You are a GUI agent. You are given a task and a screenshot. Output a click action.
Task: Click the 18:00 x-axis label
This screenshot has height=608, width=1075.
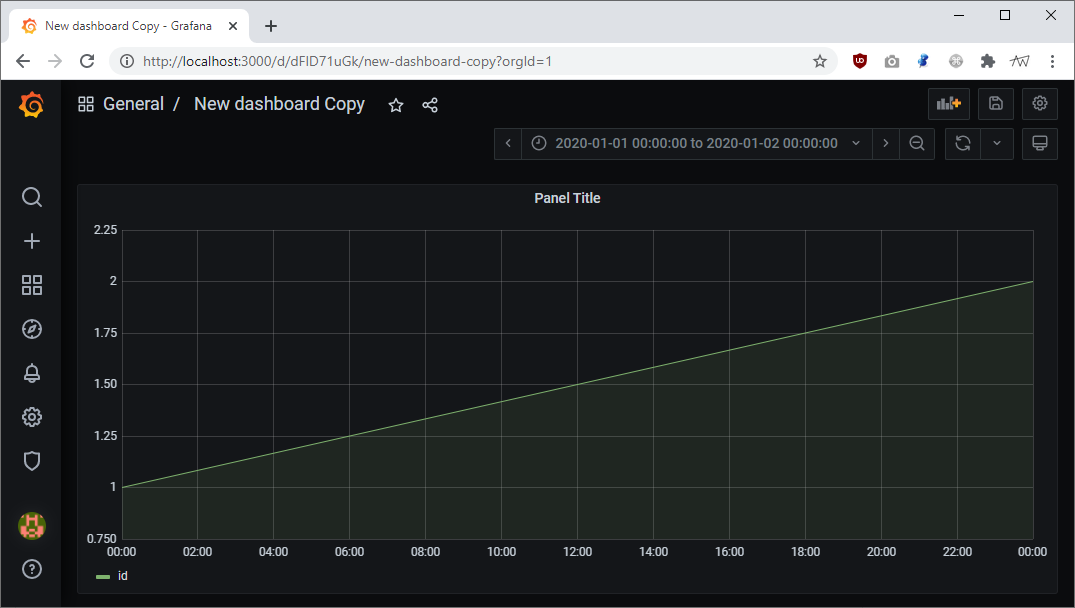click(805, 552)
